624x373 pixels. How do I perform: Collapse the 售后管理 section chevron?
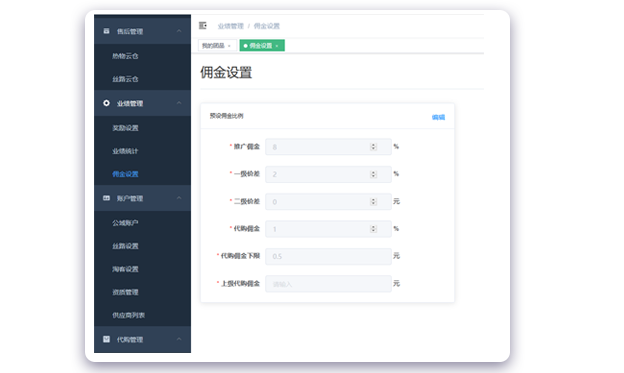click(179, 31)
